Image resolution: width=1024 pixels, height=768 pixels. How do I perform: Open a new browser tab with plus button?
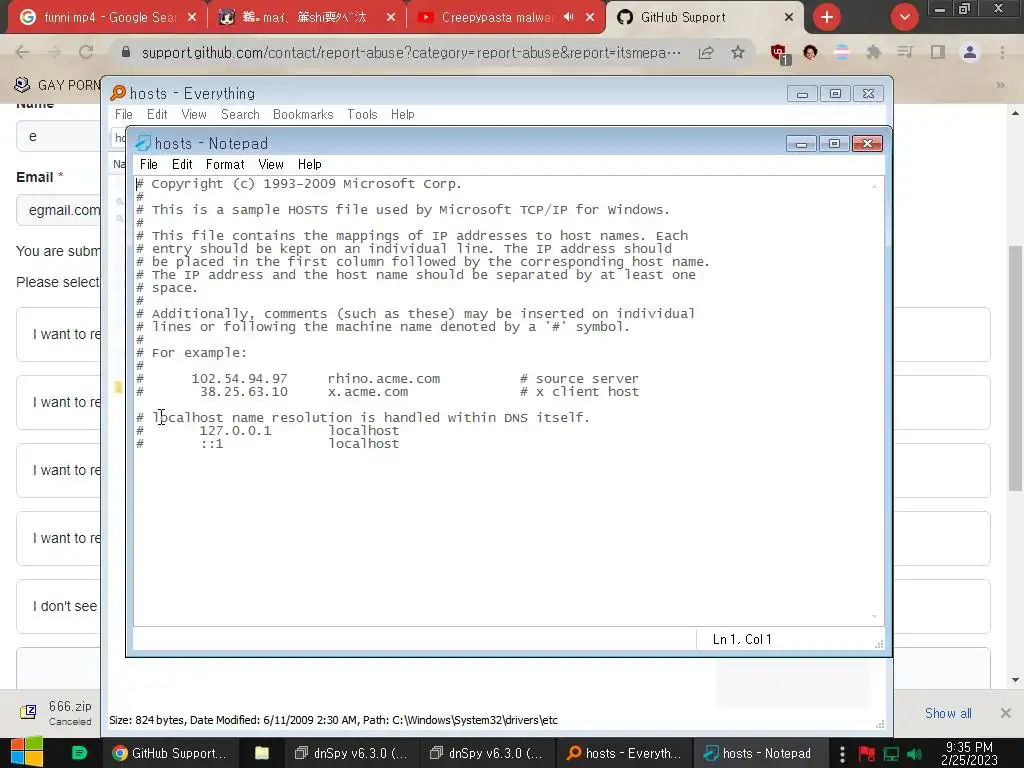827,17
